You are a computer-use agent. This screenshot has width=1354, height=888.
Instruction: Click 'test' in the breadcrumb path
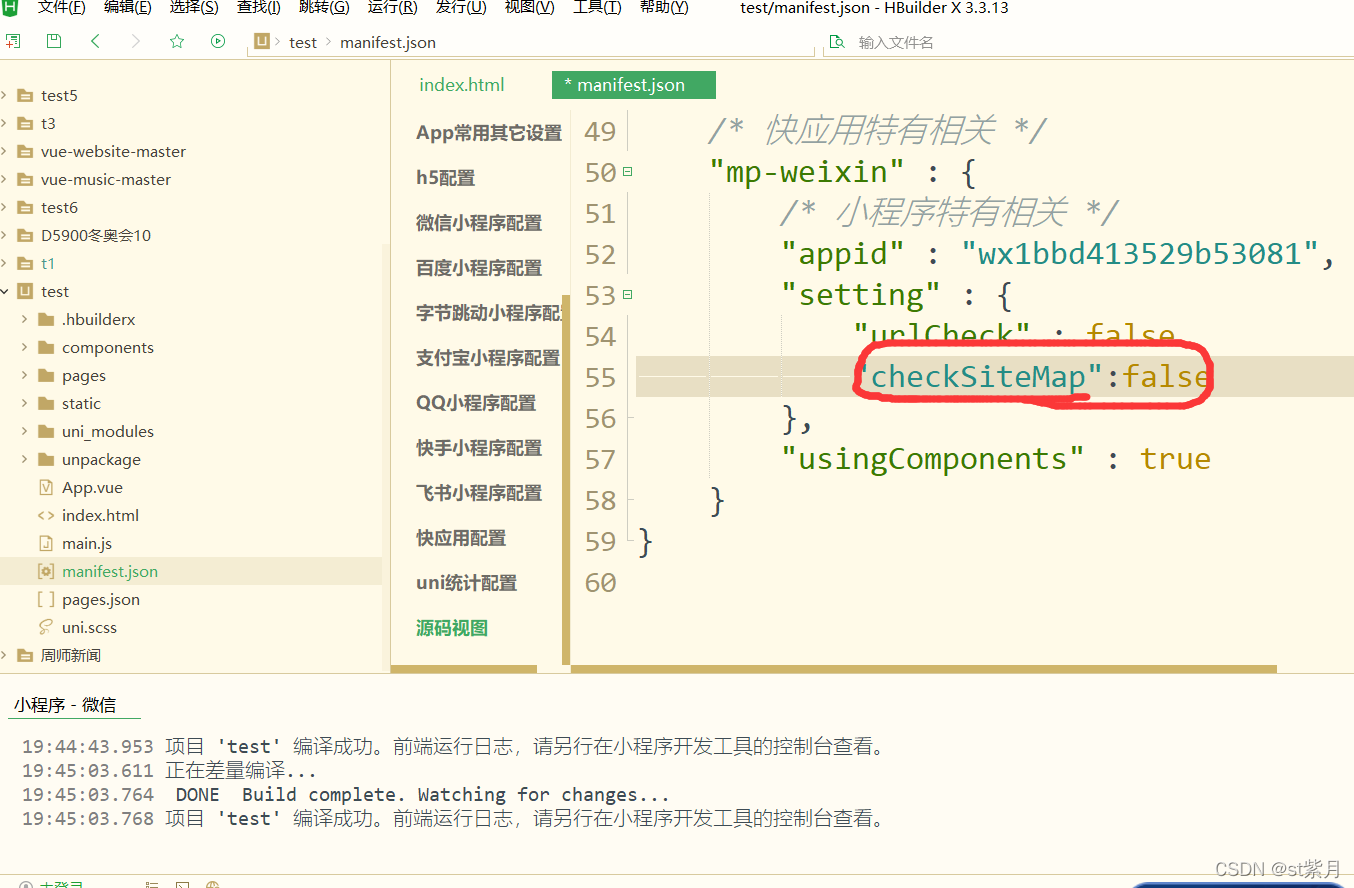point(303,42)
